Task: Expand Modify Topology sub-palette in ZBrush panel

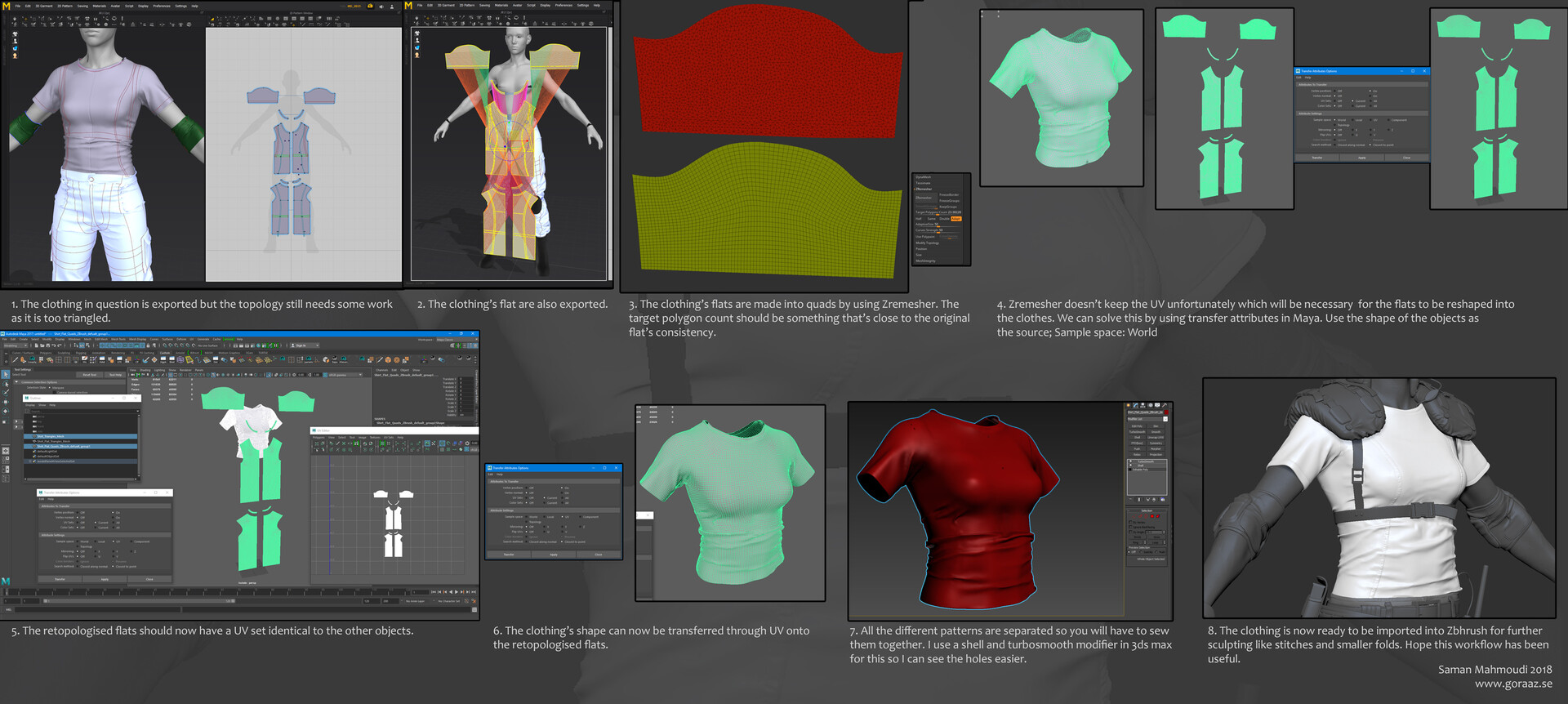Action: coord(927,243)
